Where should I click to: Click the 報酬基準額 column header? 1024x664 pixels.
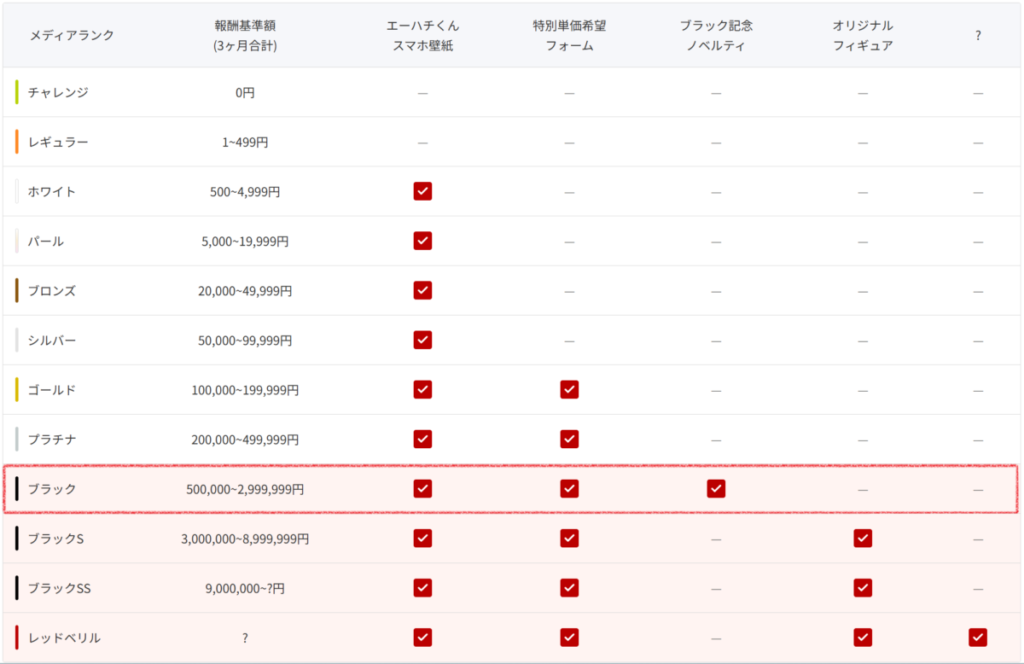pyautogui.click(x=245, y=35)
